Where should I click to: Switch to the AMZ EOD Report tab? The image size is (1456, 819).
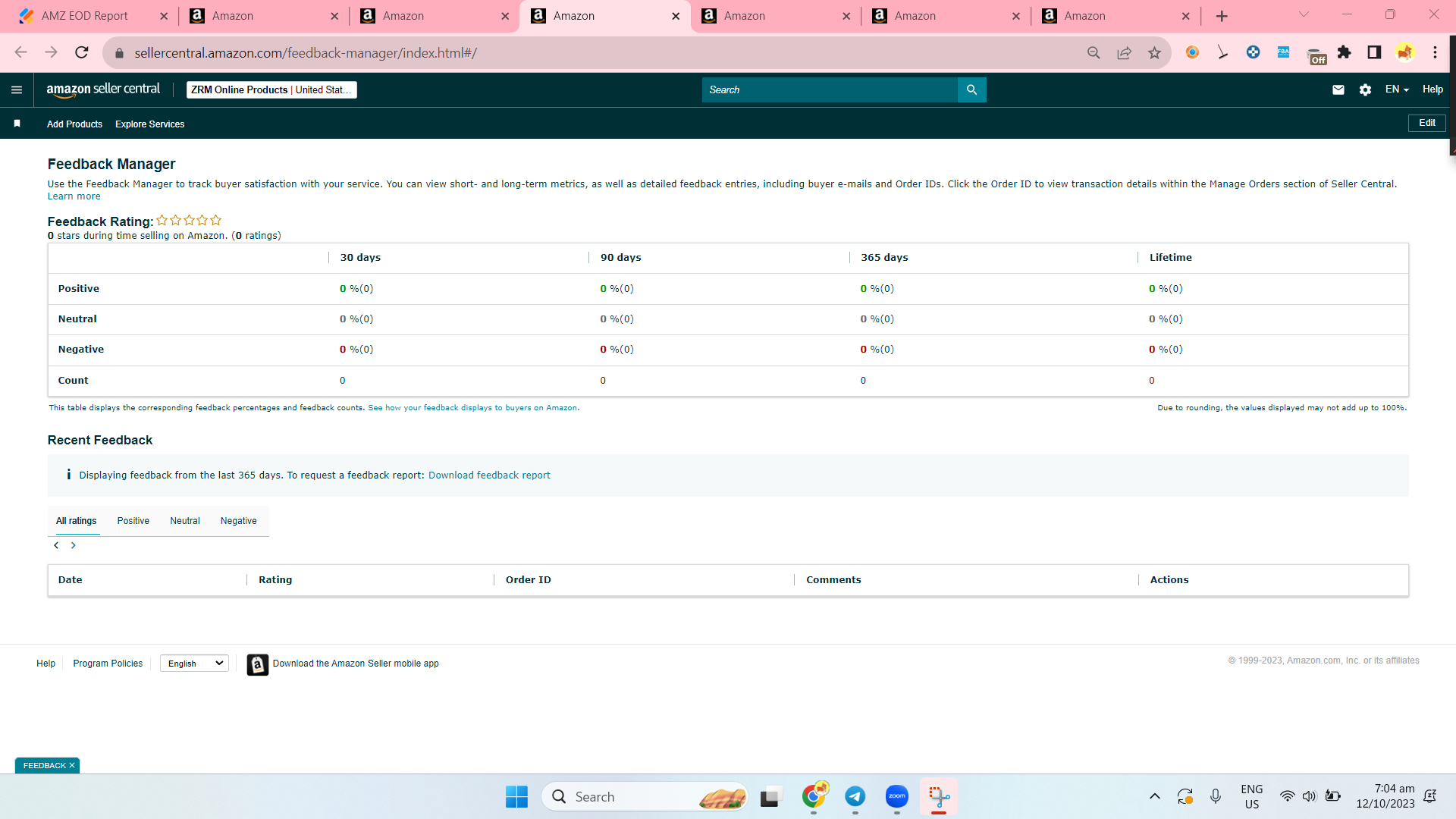pos(85,16)
